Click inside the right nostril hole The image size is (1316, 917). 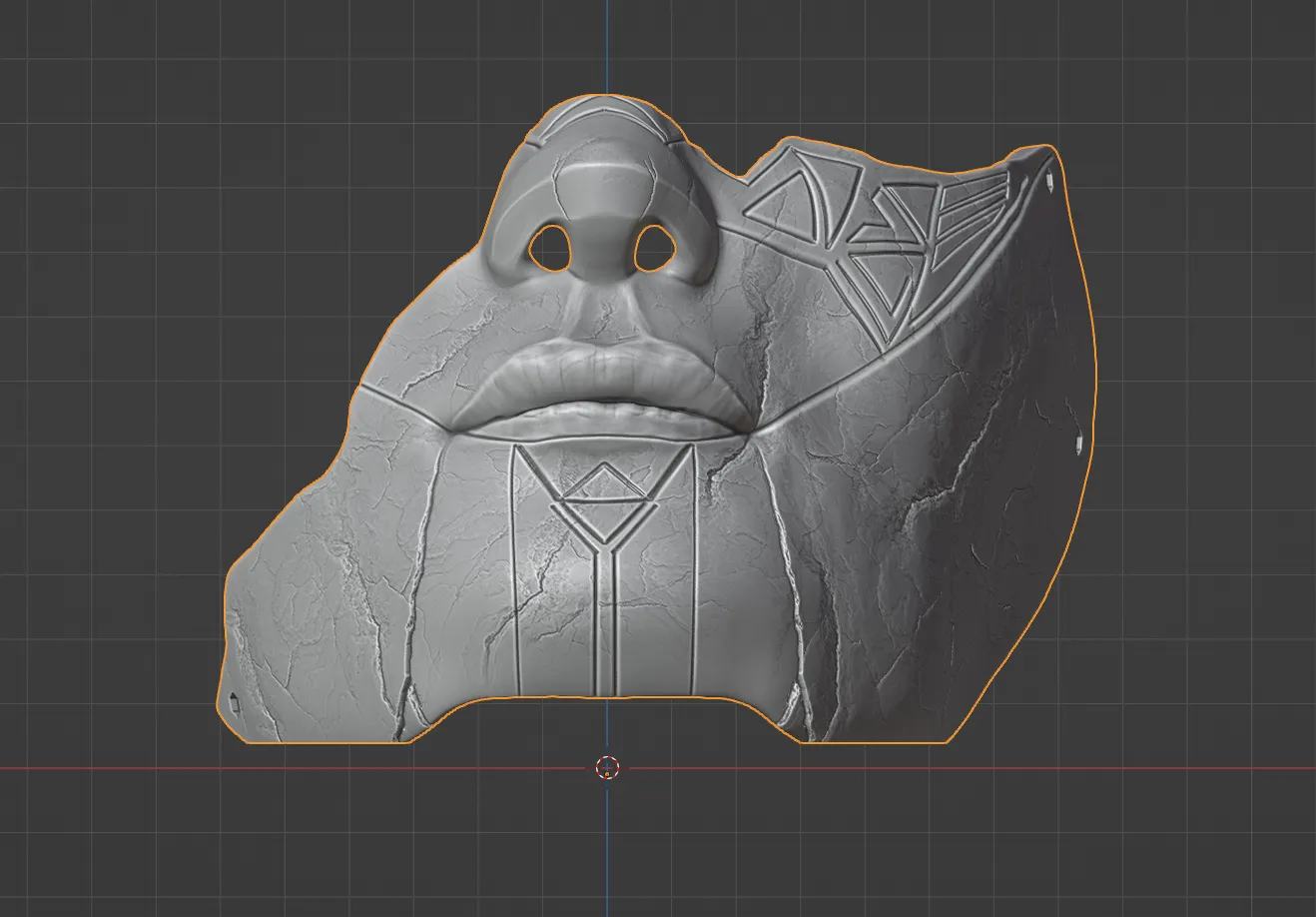coord(653,247)
